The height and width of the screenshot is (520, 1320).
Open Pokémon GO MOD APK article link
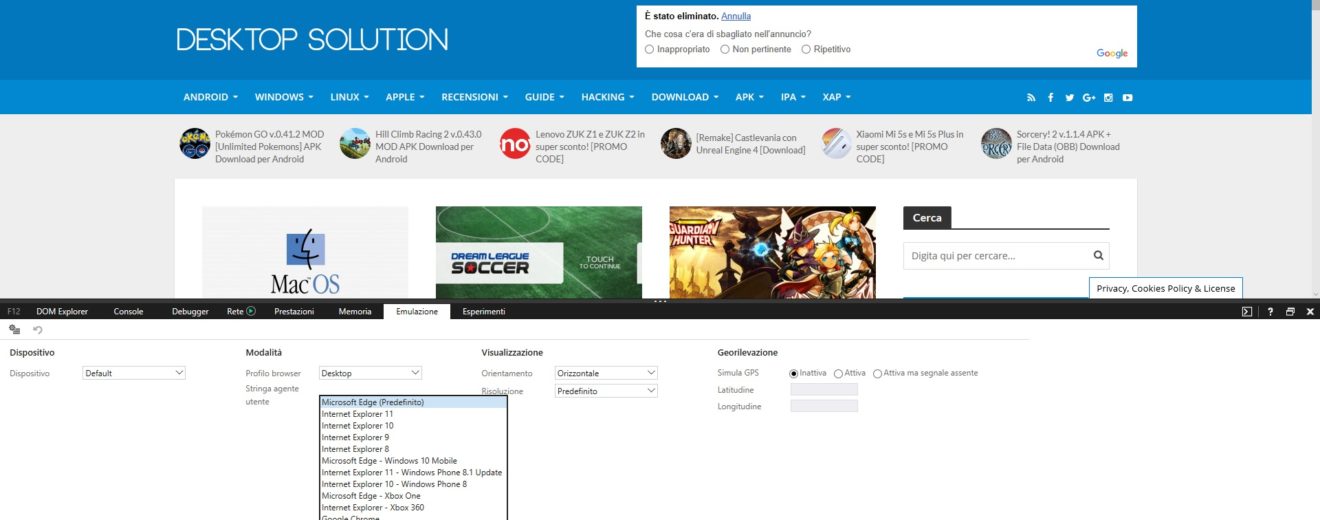(x=270, y=146)
